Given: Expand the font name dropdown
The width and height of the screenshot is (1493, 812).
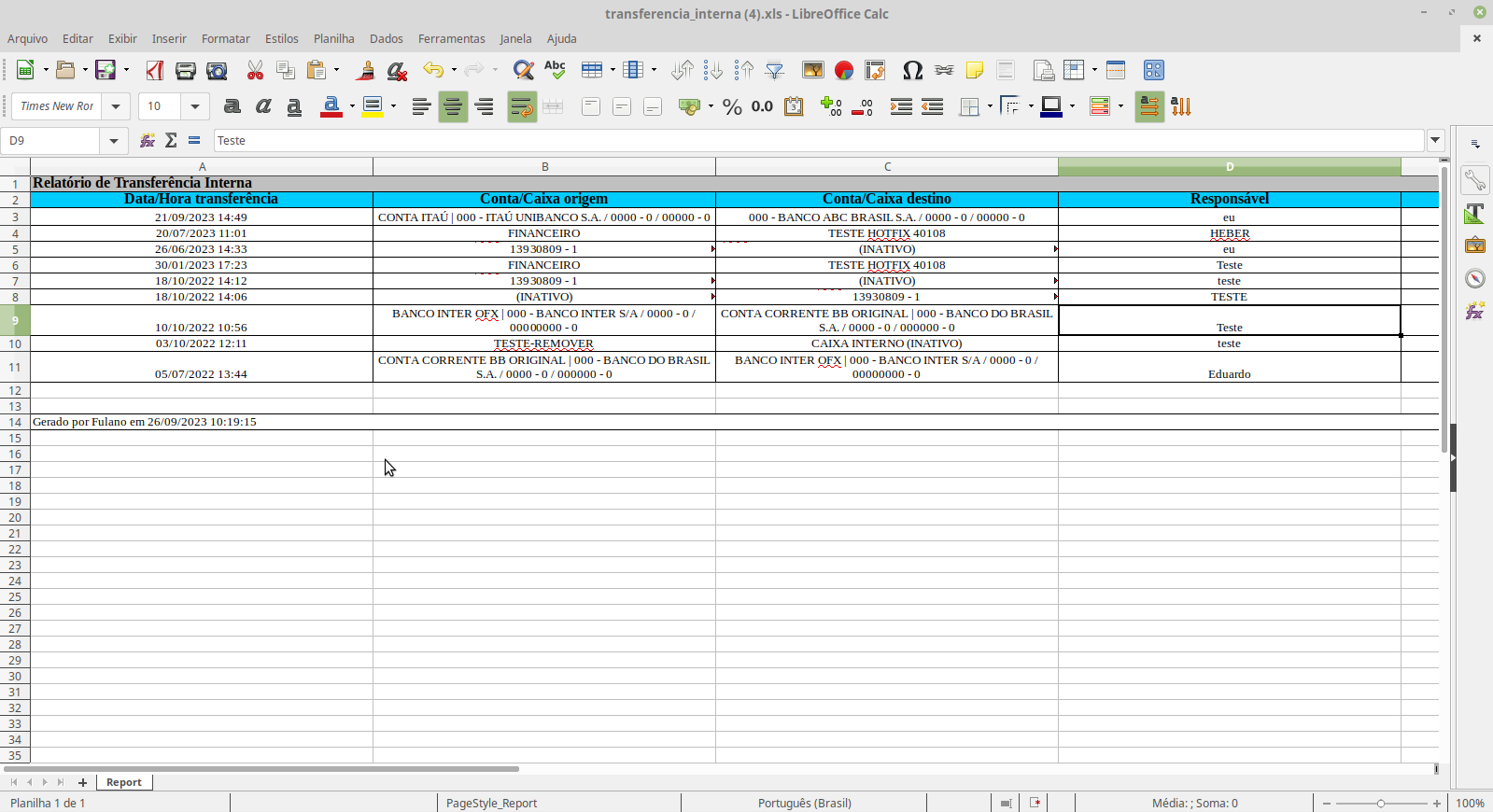Looking at the screenshot, I should (x=116, y=106).
